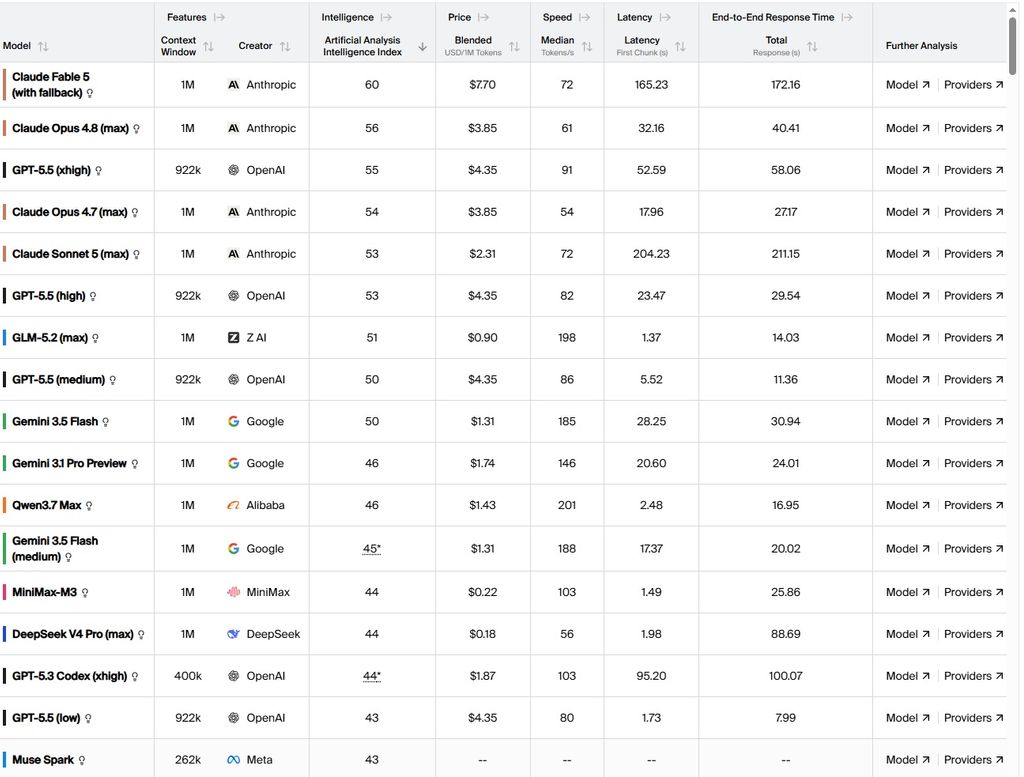Sort by Median tokens per second
The height and width of the screenshot is (777, 1024).
point(587,46)
